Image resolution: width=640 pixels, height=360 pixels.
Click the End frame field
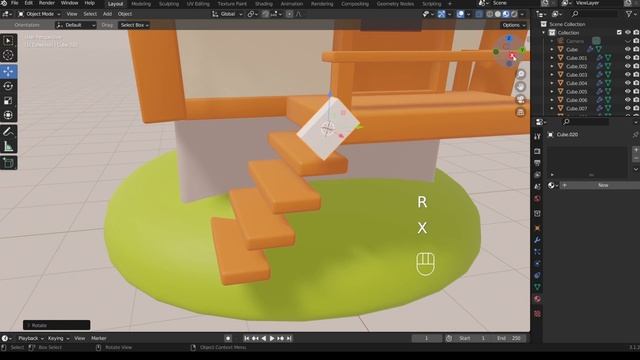click(x=509, y=338)
